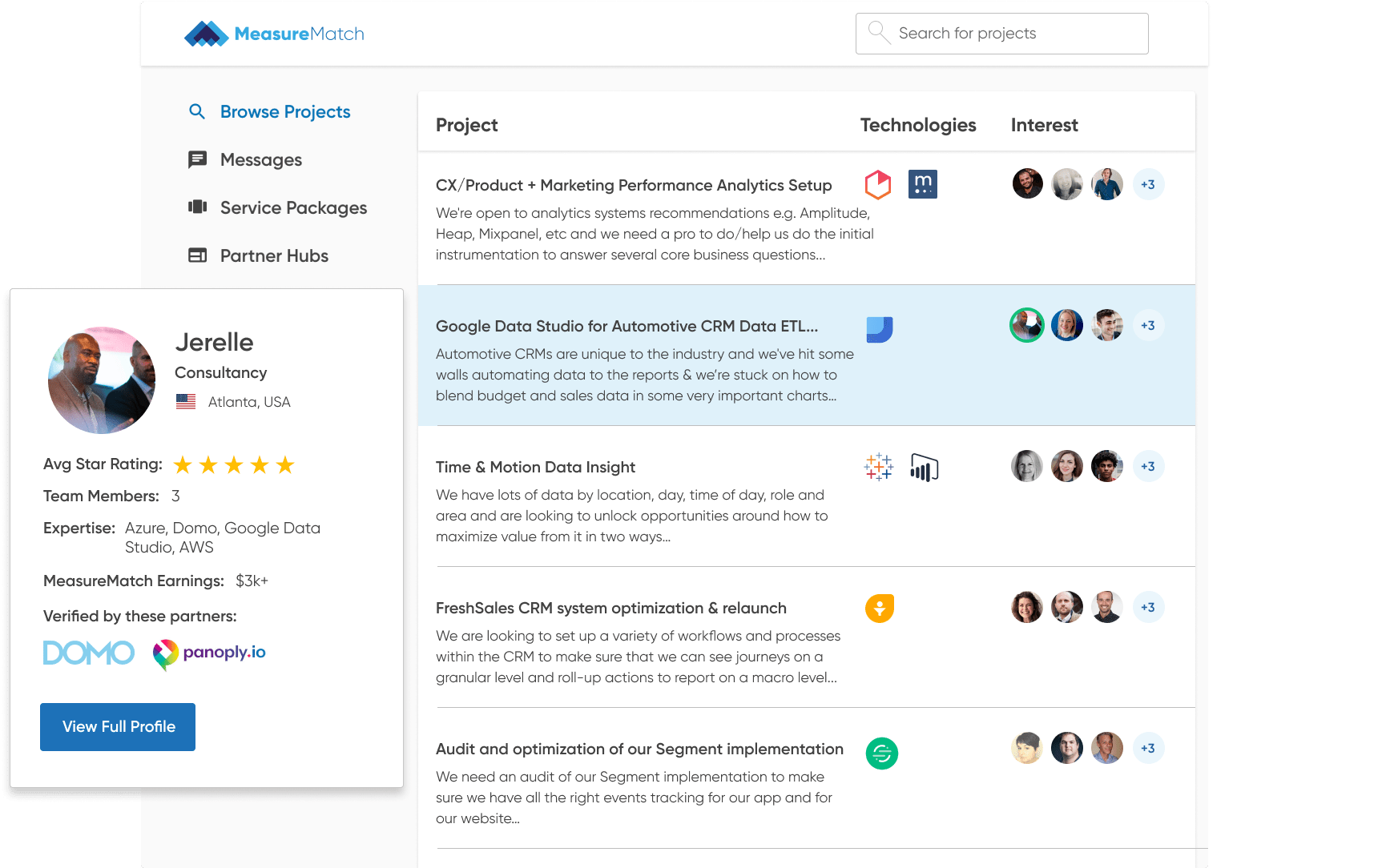Screen dimensions: 1394x868
Task: Expand +3 interested on the FreshSales project
Action: (1148, 607)
